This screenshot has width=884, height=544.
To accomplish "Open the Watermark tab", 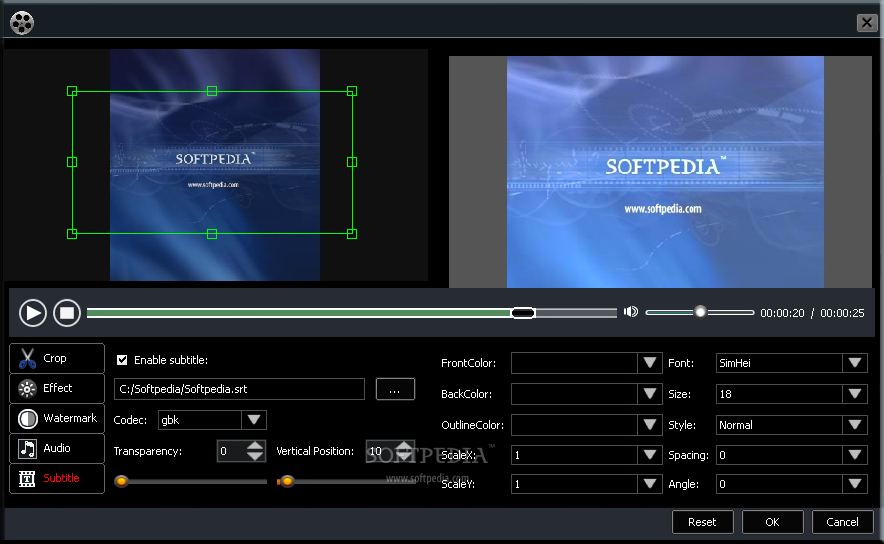I will coord(57,418).
